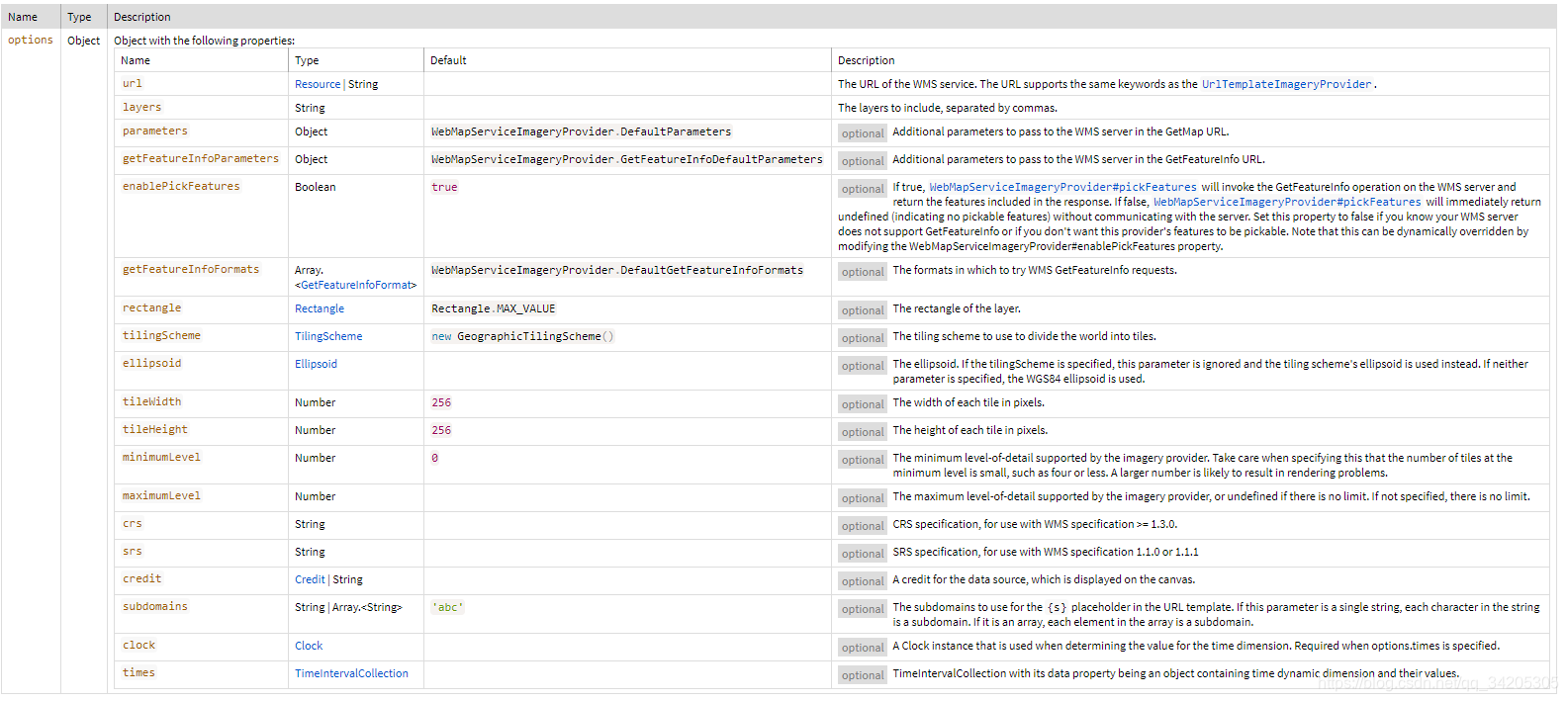Click the true default value for enablePickFeatures

point(444,187)
